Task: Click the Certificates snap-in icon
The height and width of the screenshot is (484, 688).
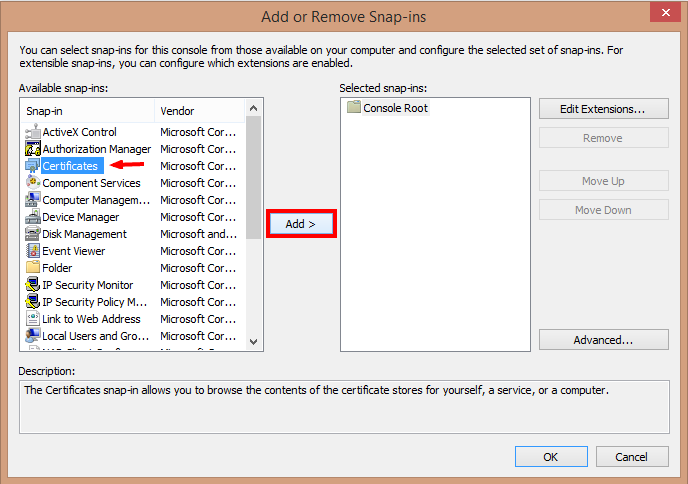Action: point(33,166)
